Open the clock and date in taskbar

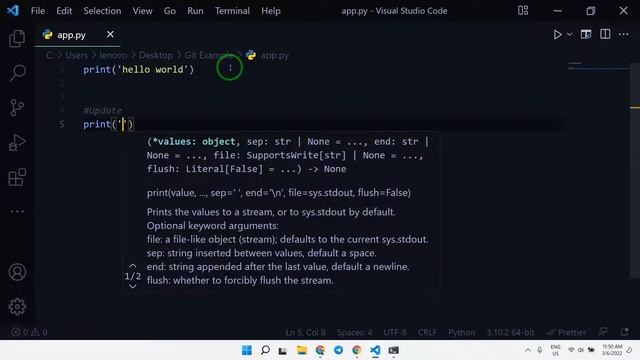pyautogui.click(x=612, y=350)
